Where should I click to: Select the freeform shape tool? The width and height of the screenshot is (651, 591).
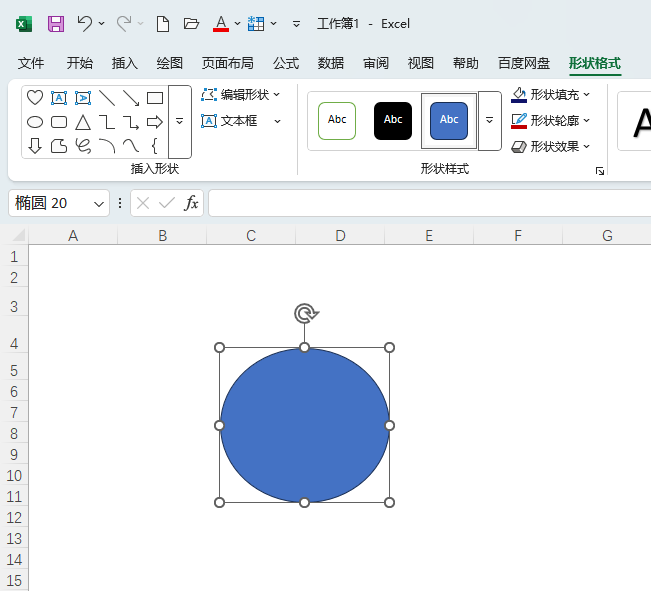[59, 146]
